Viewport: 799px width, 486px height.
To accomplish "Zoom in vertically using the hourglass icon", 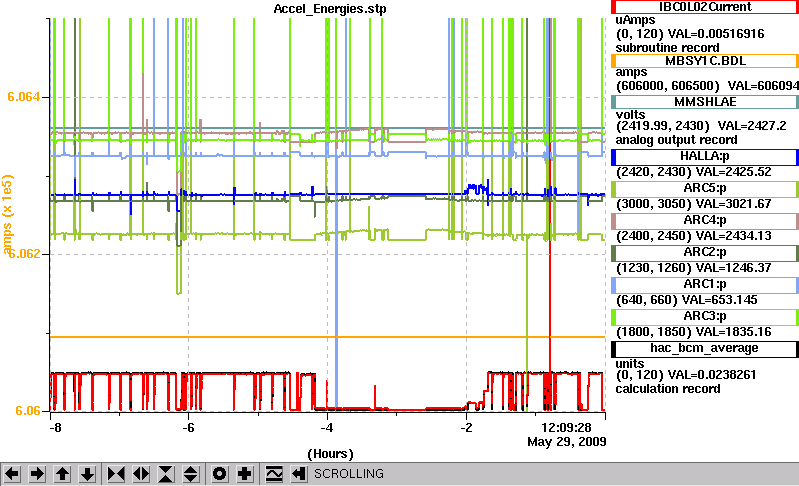I will pyautogui.click(x=166, y=474).
